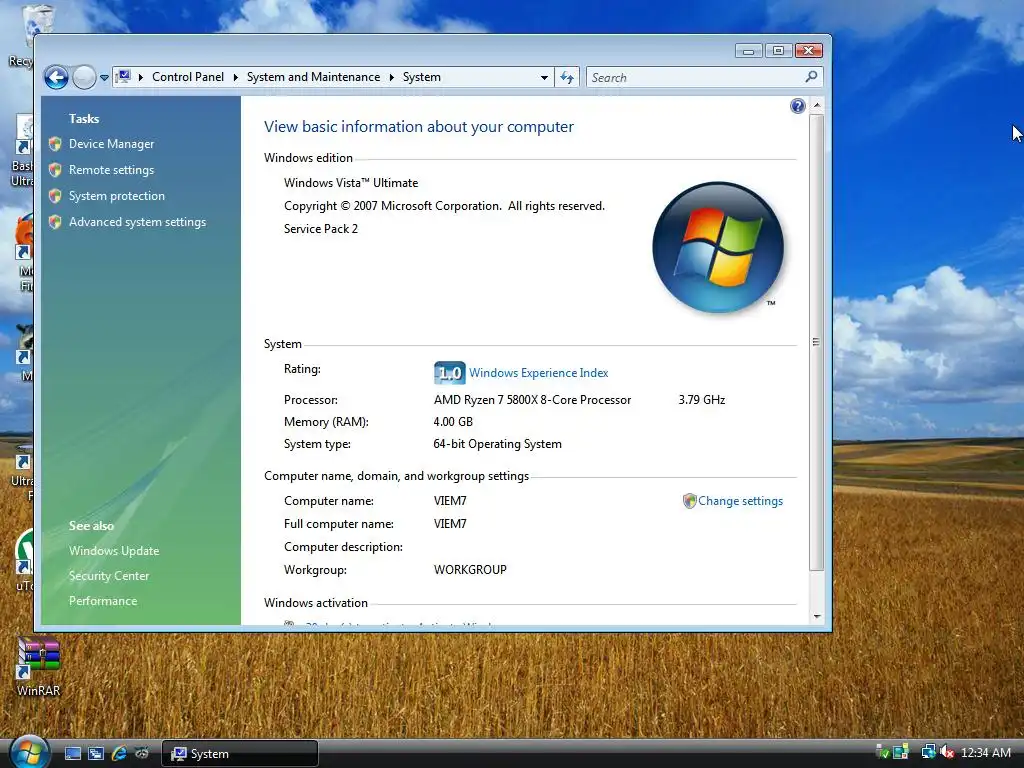This screenshot has height=768, width=1024.
Task: Open the Windows Experience Index link
Action: coord(539,373)
